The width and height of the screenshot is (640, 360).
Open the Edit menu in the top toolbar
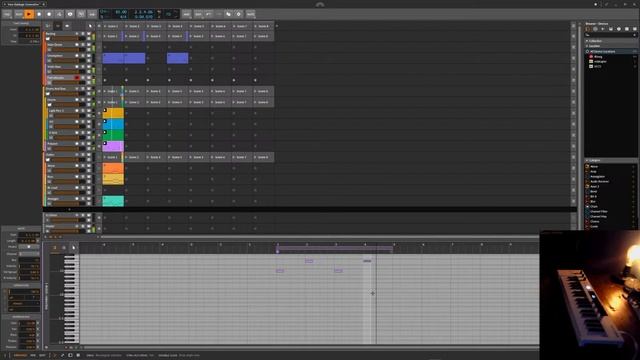point(198,14)
